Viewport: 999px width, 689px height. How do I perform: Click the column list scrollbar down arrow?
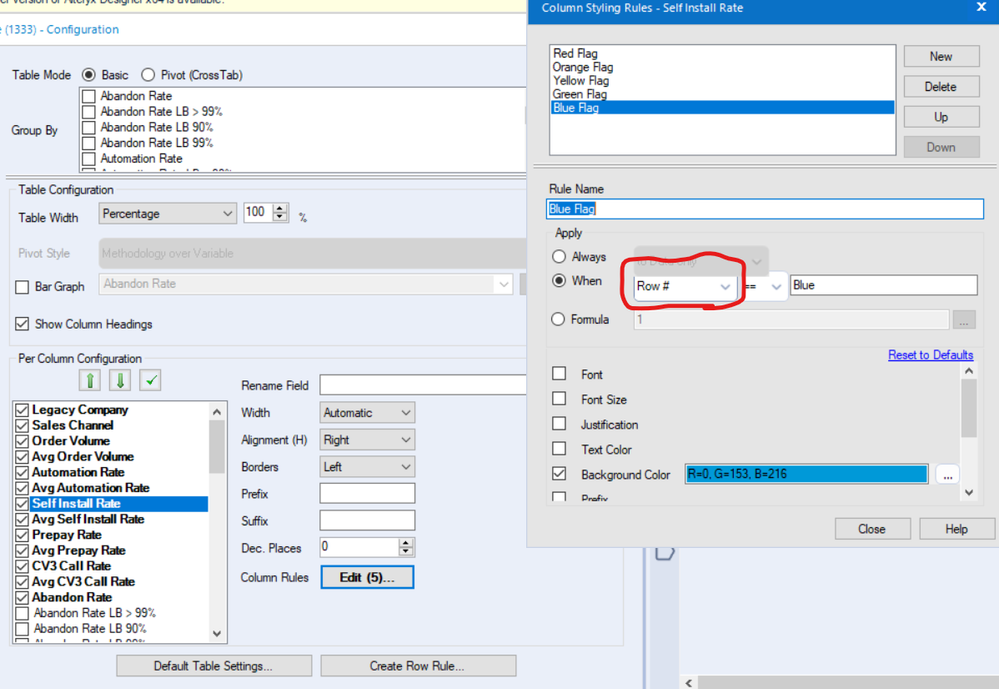[x=217, y=634]
